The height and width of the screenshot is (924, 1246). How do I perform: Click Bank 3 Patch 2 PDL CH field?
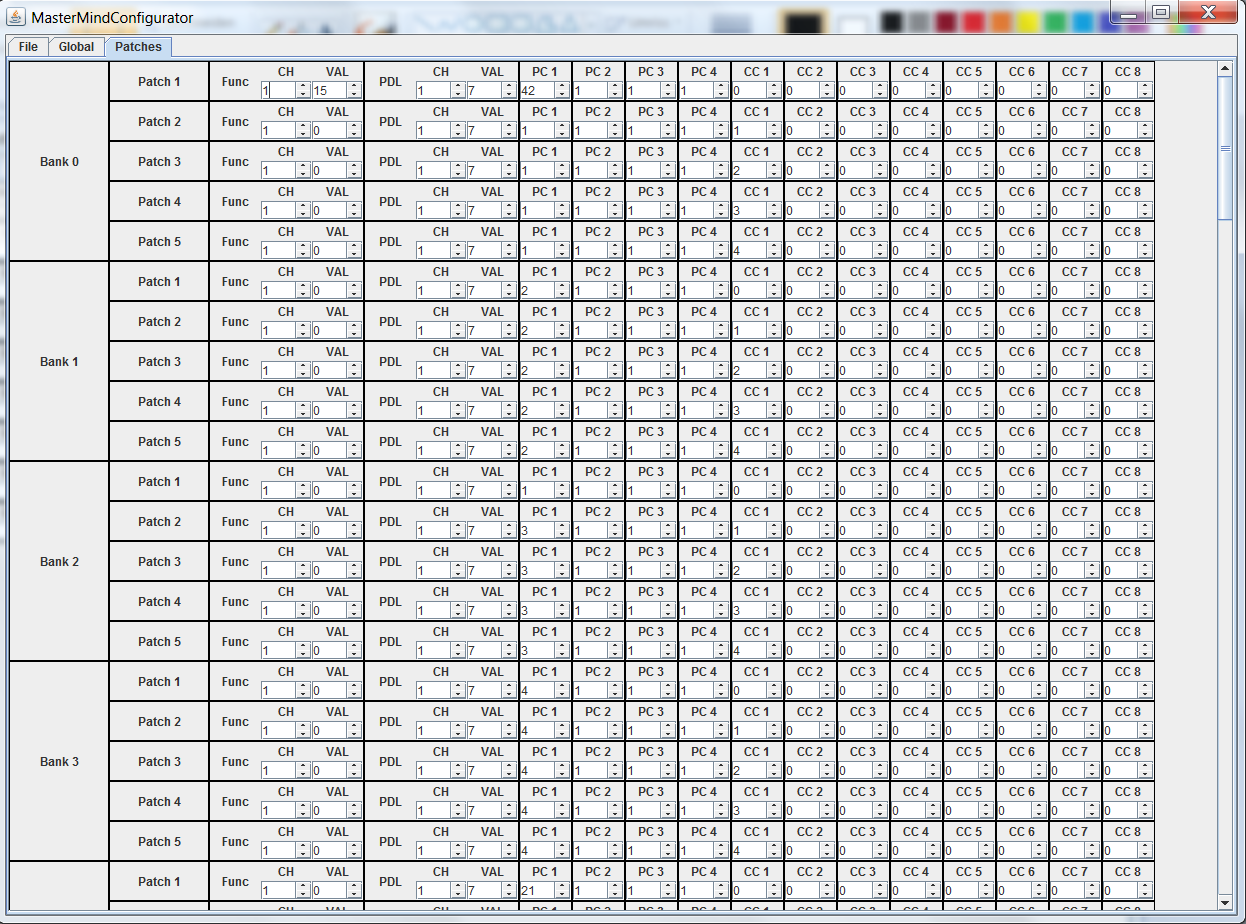click(x=433, y=730)
